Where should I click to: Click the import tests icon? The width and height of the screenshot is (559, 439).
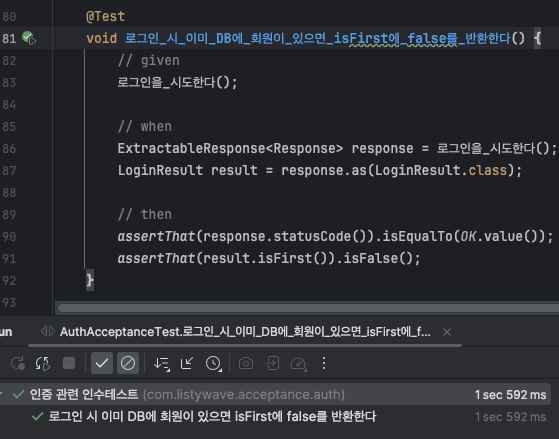pyautogui.click(x=273, y=363)
